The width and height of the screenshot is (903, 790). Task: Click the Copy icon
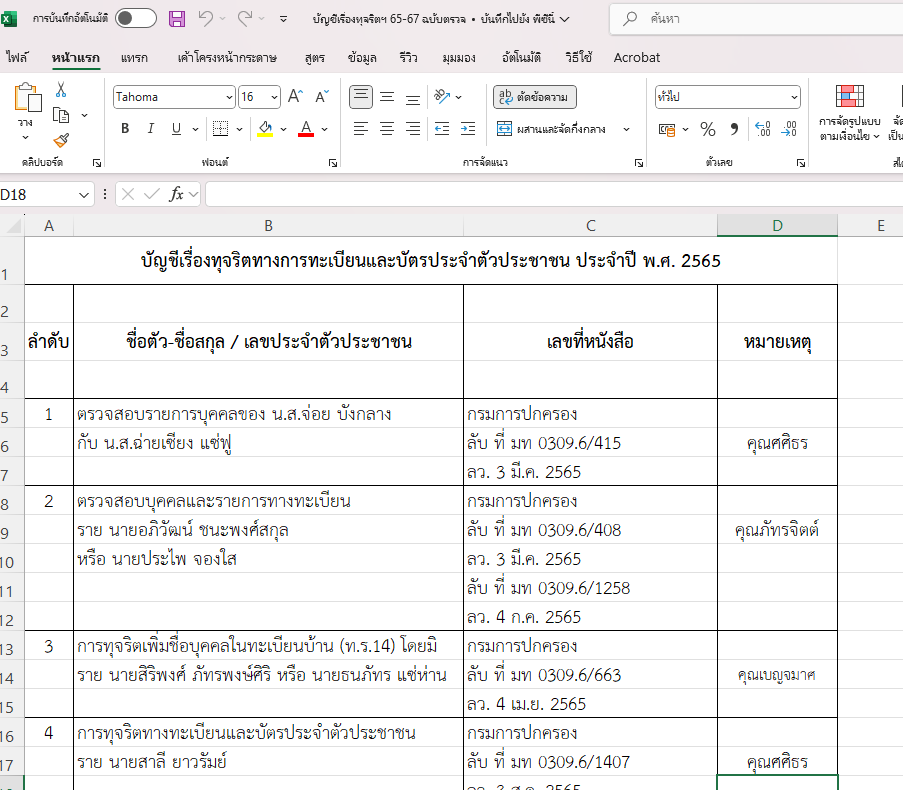(x=61, y=116)
